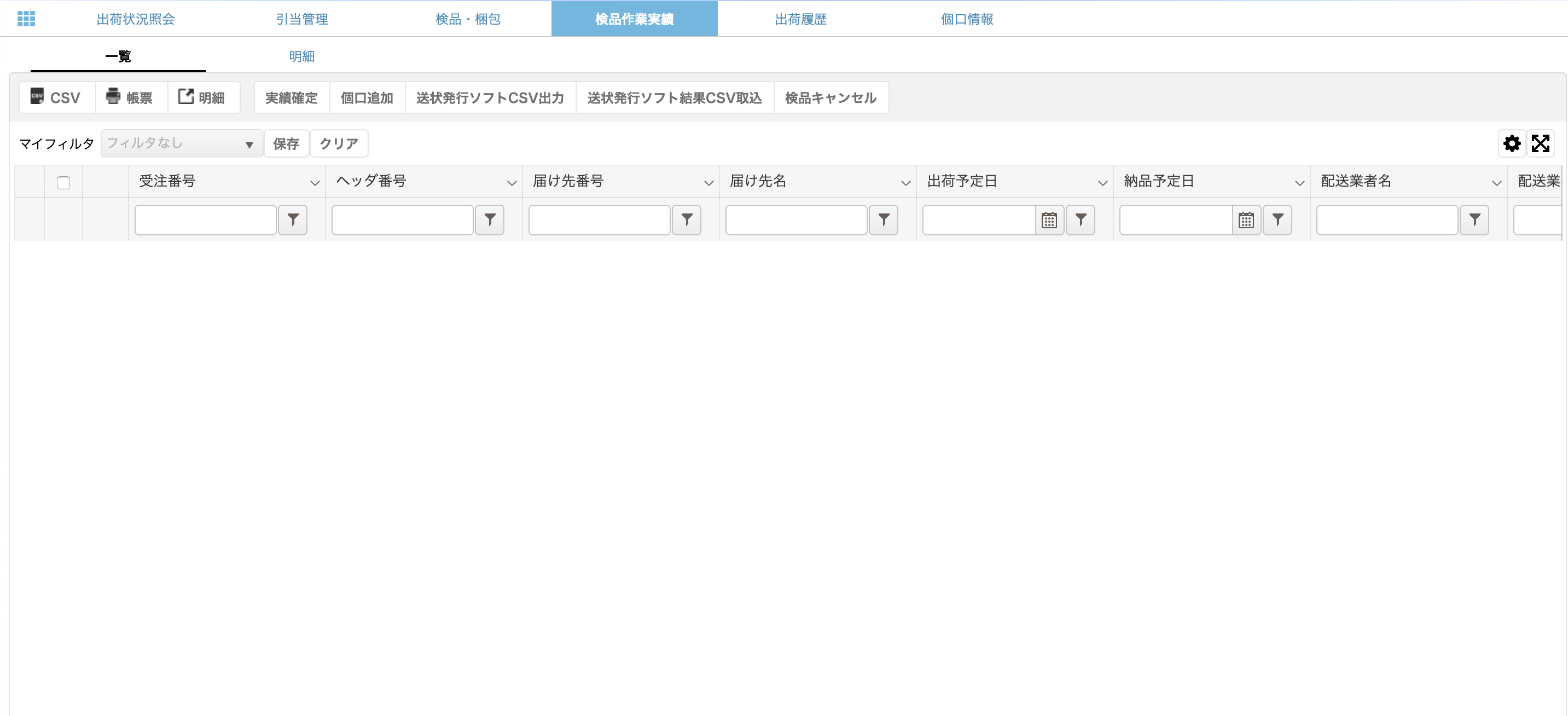Switch to 引当管理 tab

(302, 19)
